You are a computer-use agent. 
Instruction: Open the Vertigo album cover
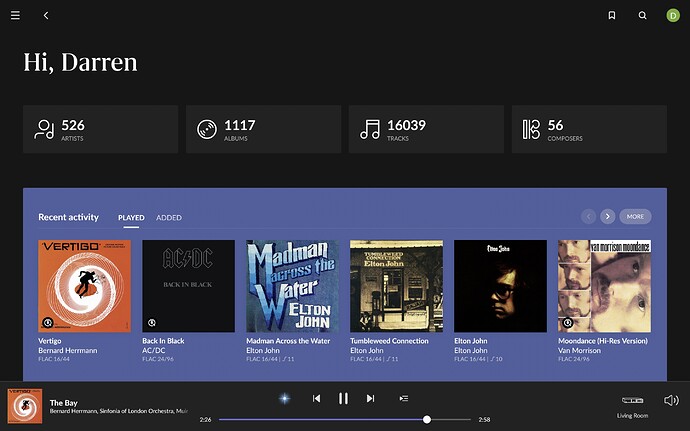click(x=84, y=286)
